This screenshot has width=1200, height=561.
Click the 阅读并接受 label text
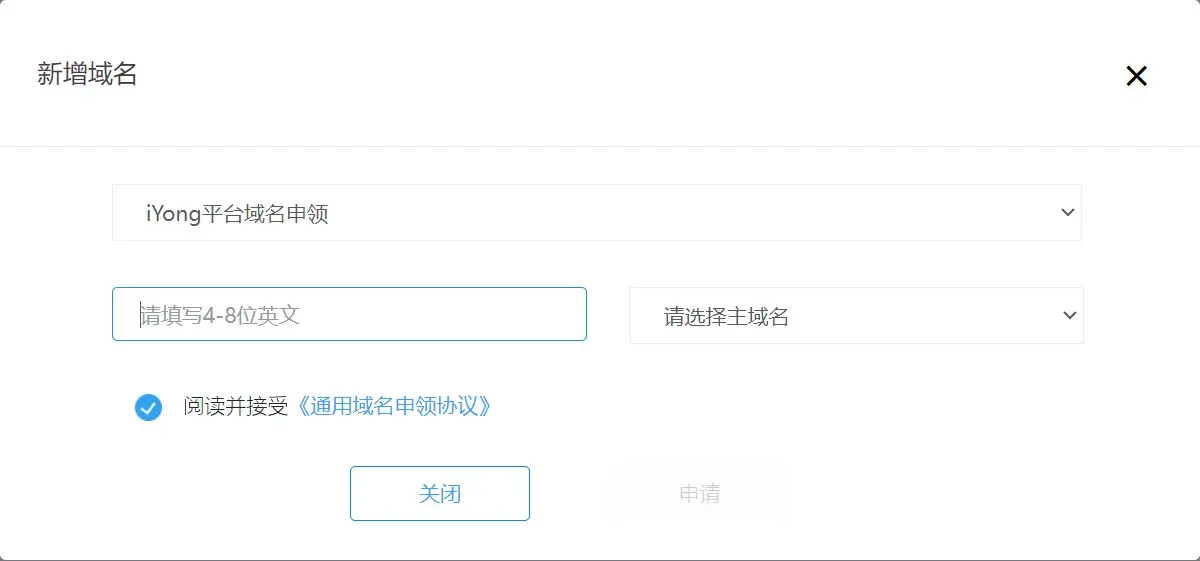236,406
